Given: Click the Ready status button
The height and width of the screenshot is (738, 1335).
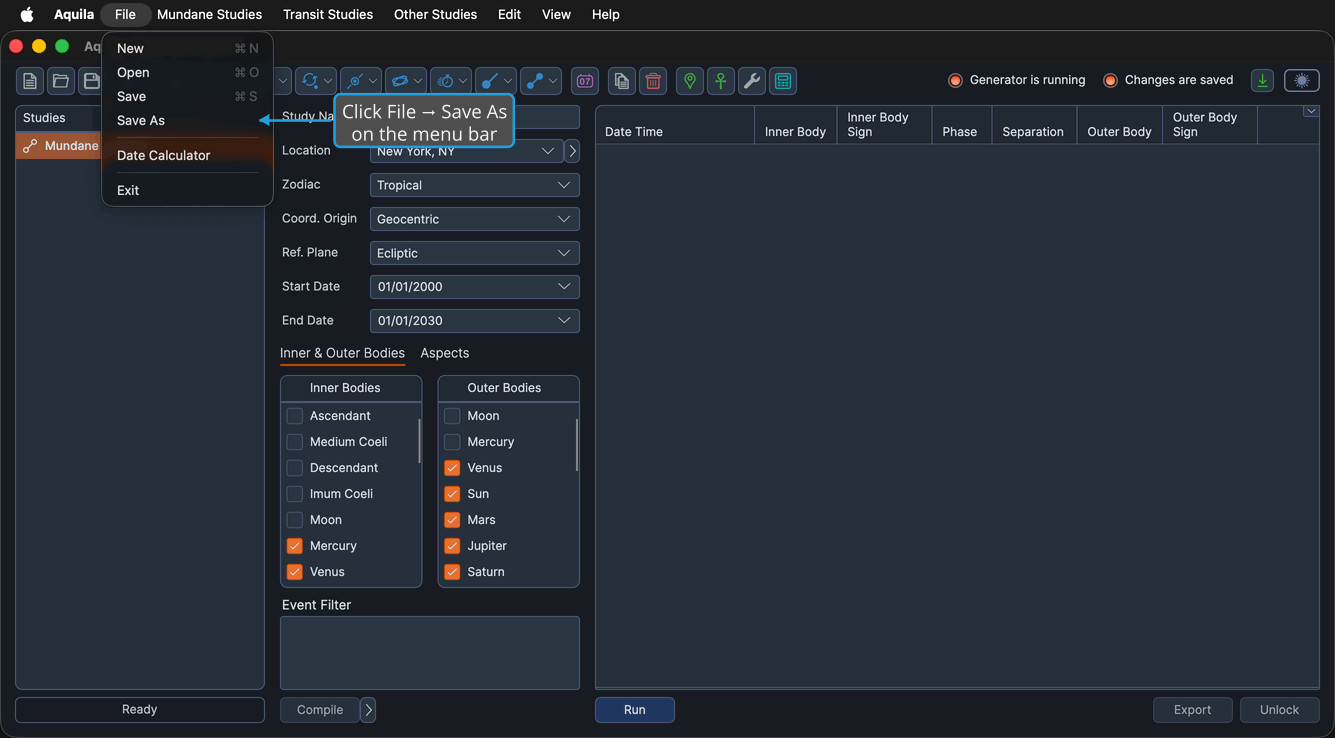Looking at the screenshot, I should (140, 709).
